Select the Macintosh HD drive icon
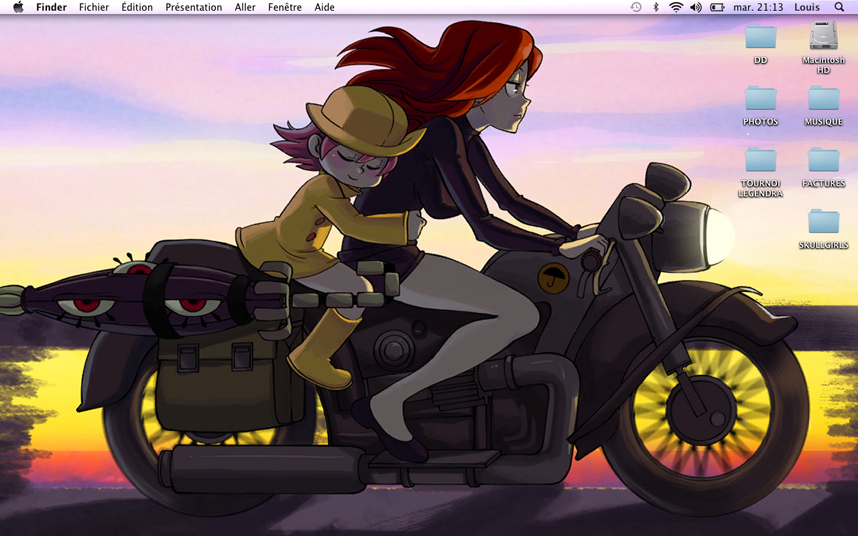The image size is (858, 536). (x=824, y=36)
